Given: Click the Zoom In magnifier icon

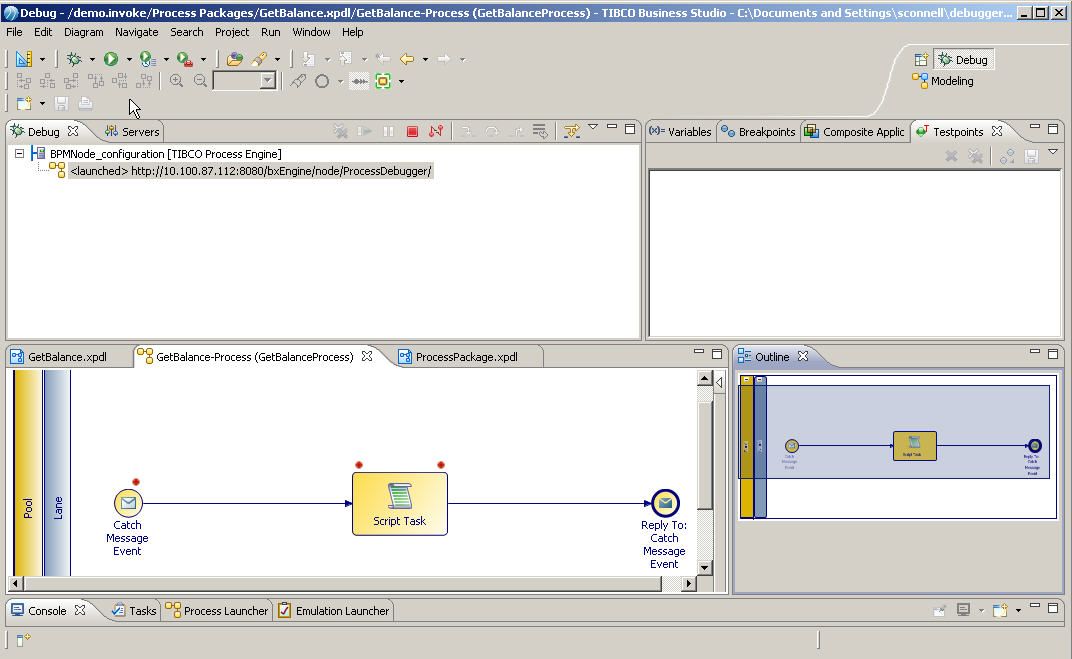Looking at the screenshot, I should (176, 81).
